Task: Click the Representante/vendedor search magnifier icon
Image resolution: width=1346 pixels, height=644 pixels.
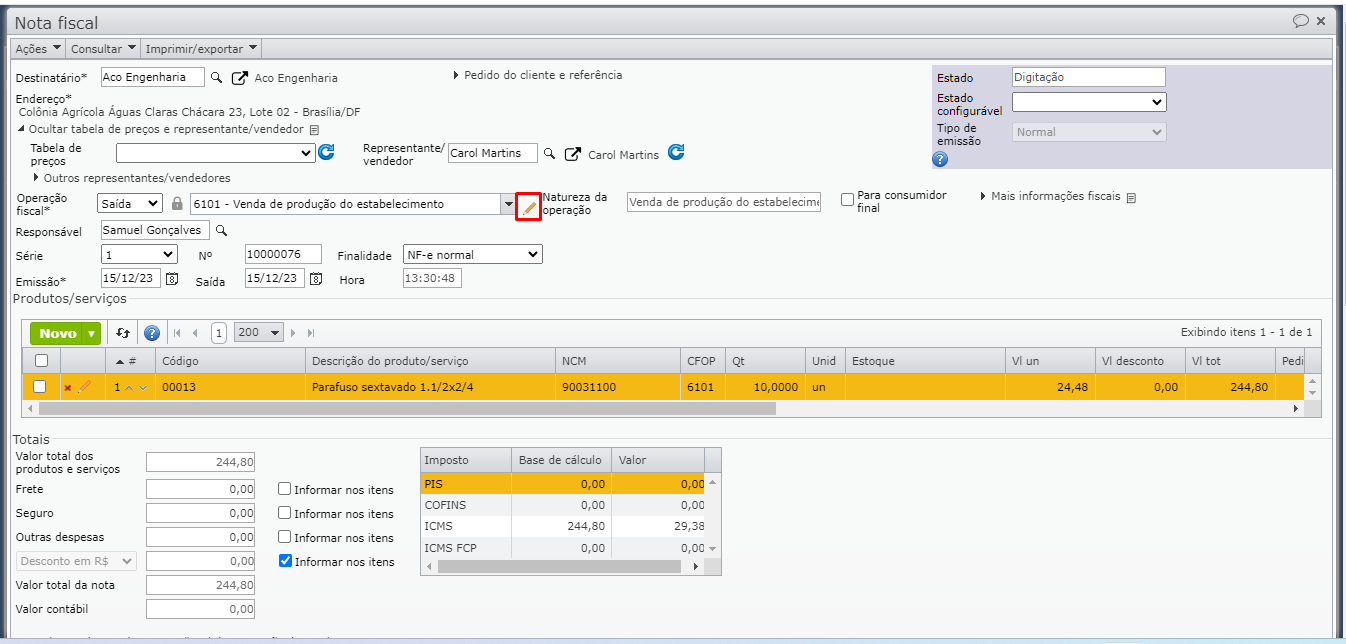Action: 548,154
